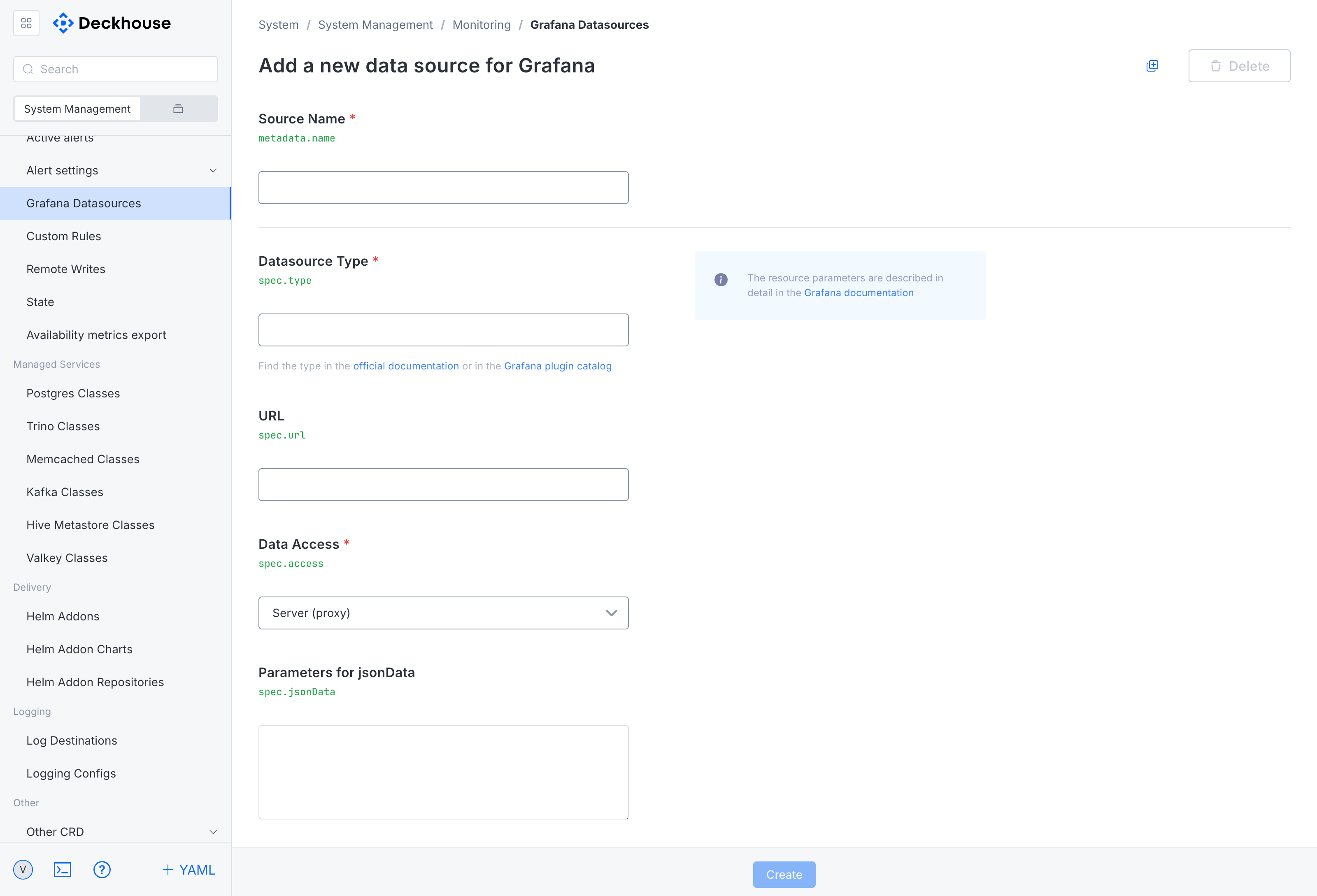Open Memcached Classes

[116, 459]
